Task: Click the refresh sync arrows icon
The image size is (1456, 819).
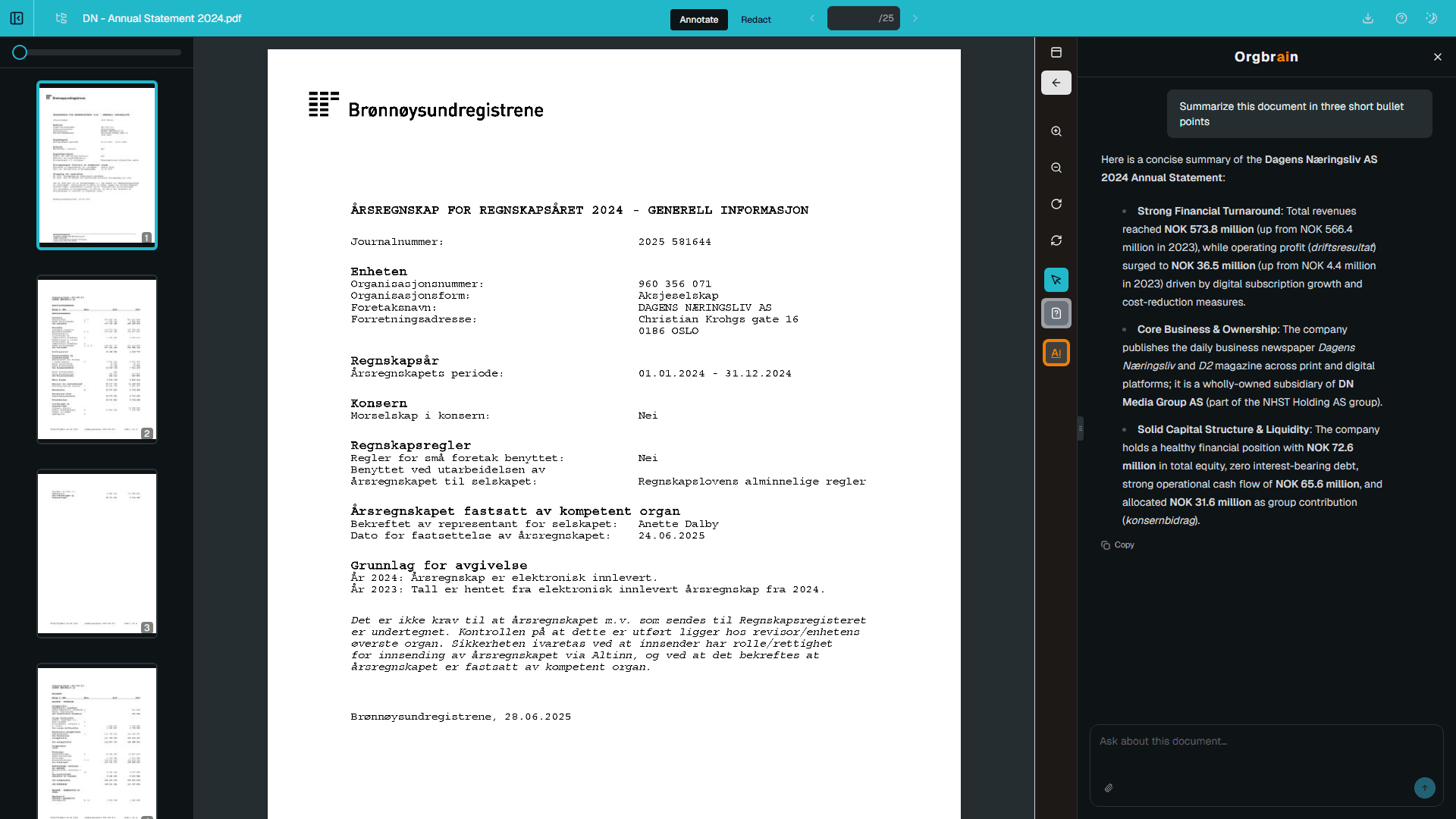Action: click(1056, 240)
